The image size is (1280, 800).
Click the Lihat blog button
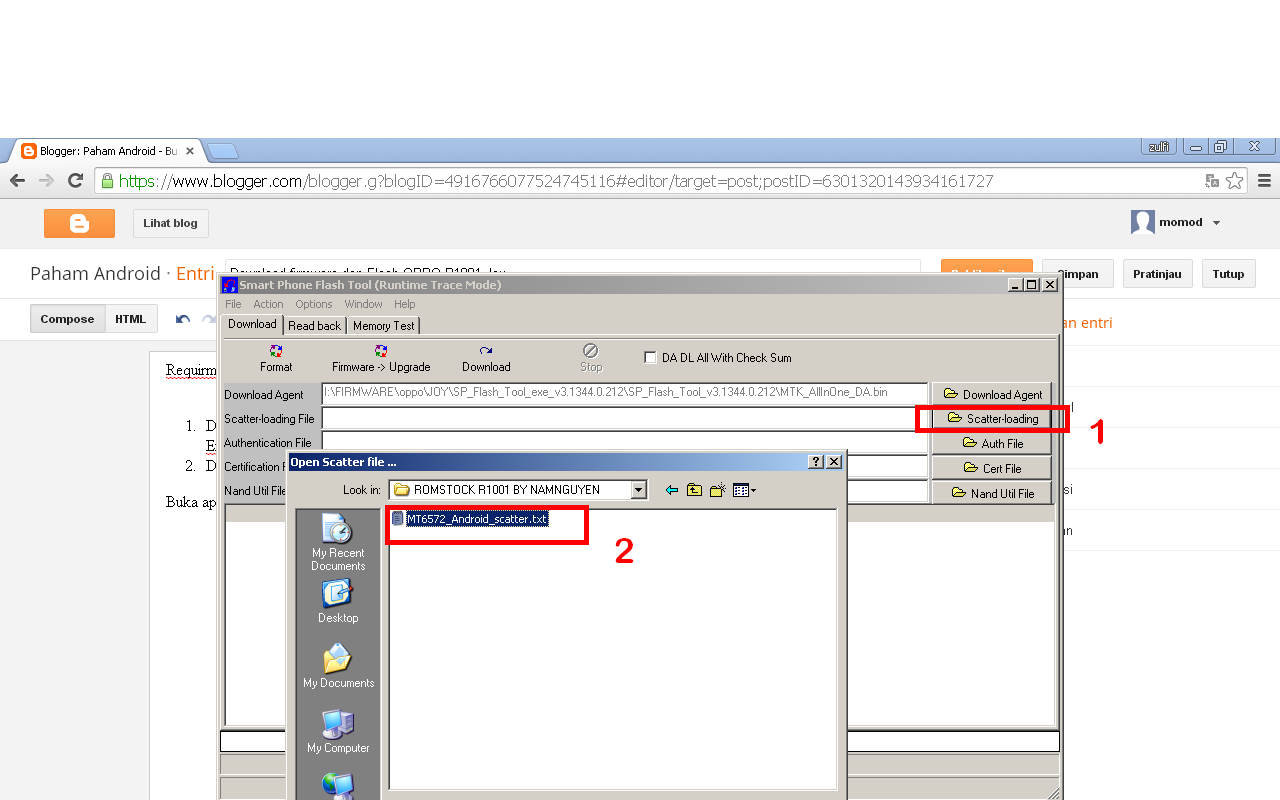(x=170, y=223)
